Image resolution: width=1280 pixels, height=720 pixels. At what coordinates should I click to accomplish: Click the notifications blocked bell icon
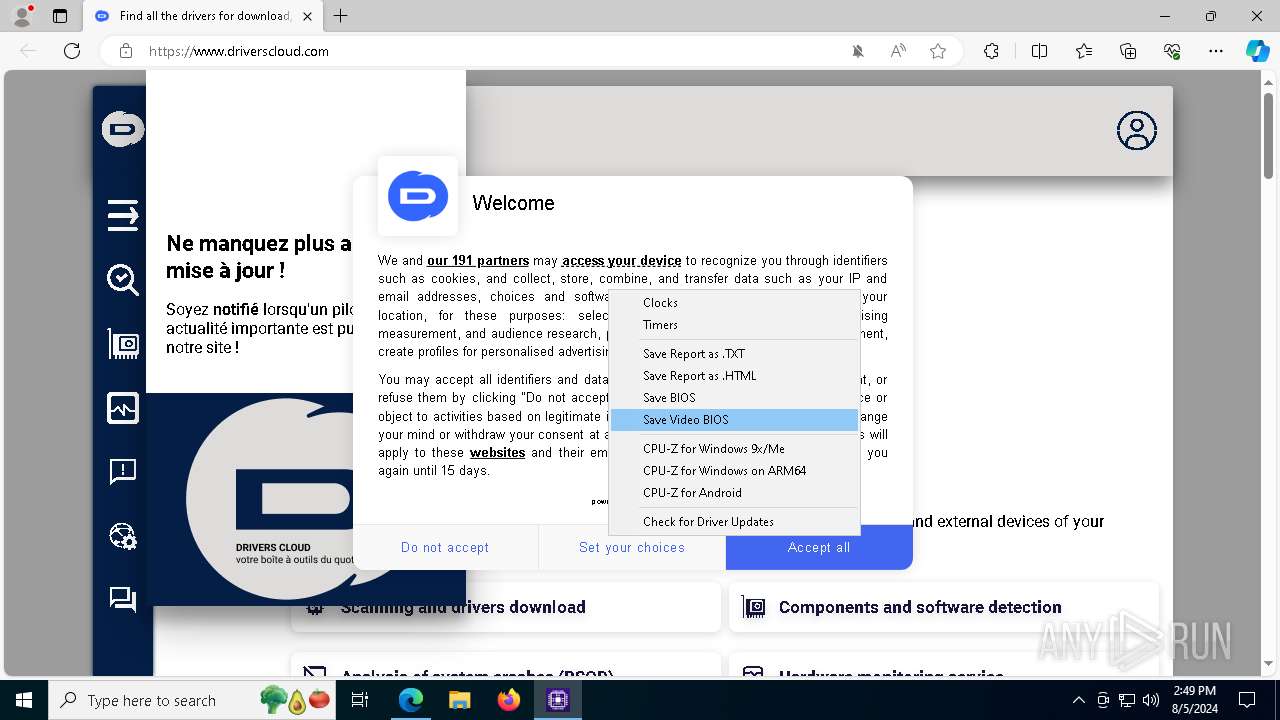pos(858,51)
